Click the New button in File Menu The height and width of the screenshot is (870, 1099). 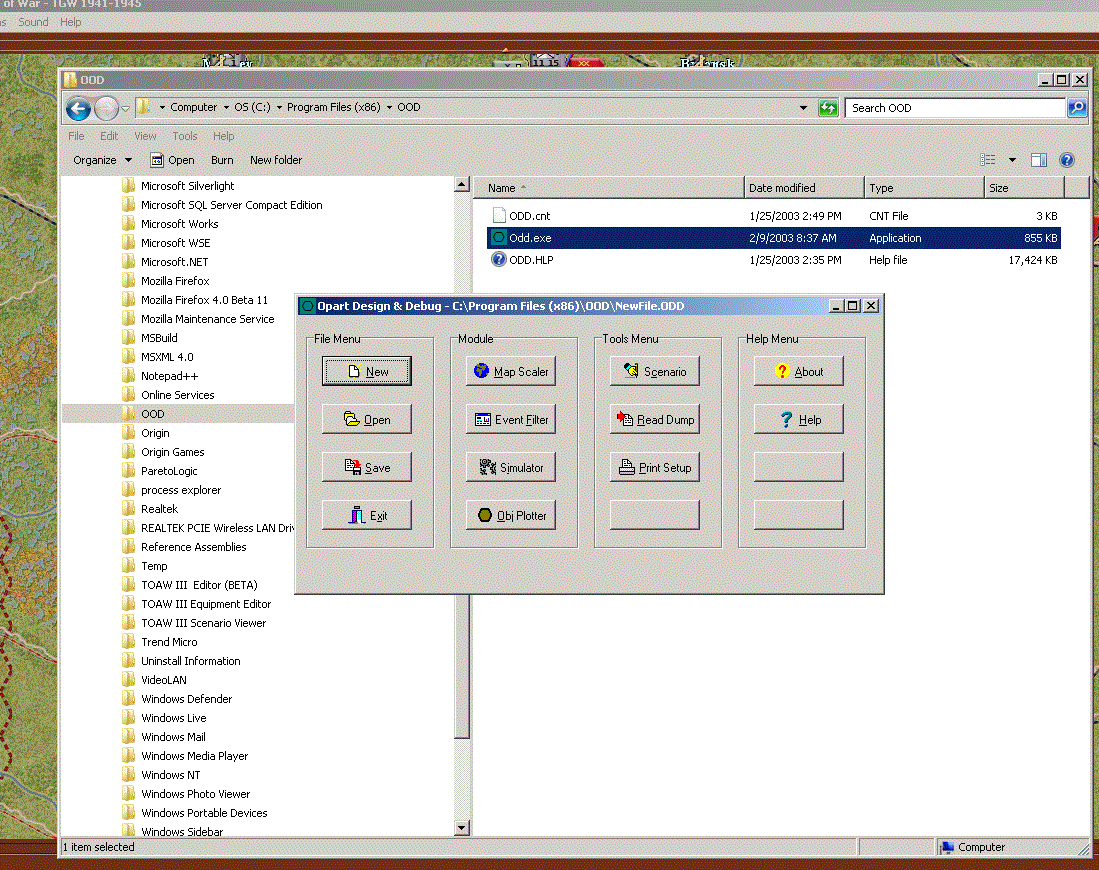click(367, 372)
